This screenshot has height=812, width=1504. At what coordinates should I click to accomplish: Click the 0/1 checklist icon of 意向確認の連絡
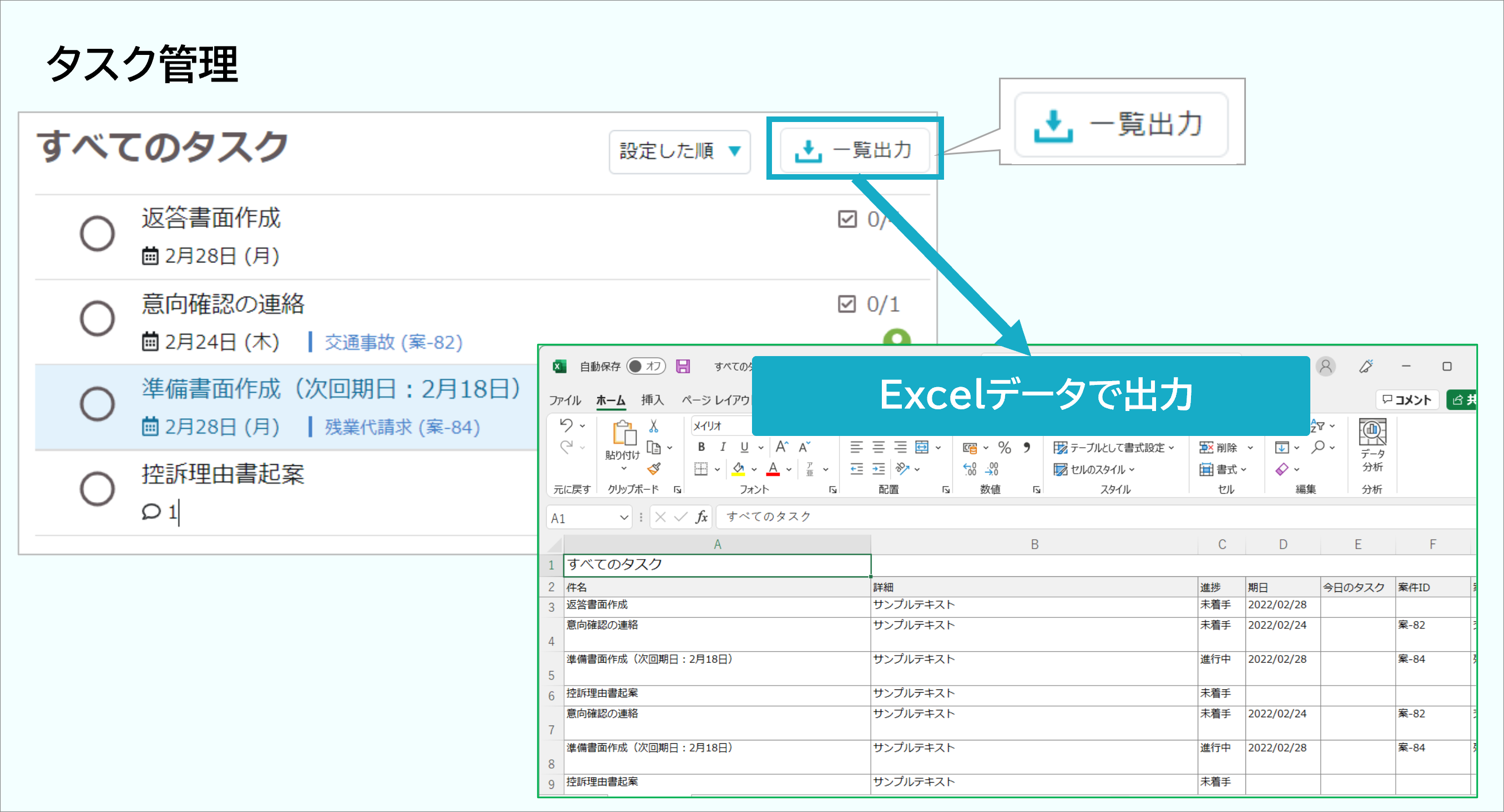[847, 304]
